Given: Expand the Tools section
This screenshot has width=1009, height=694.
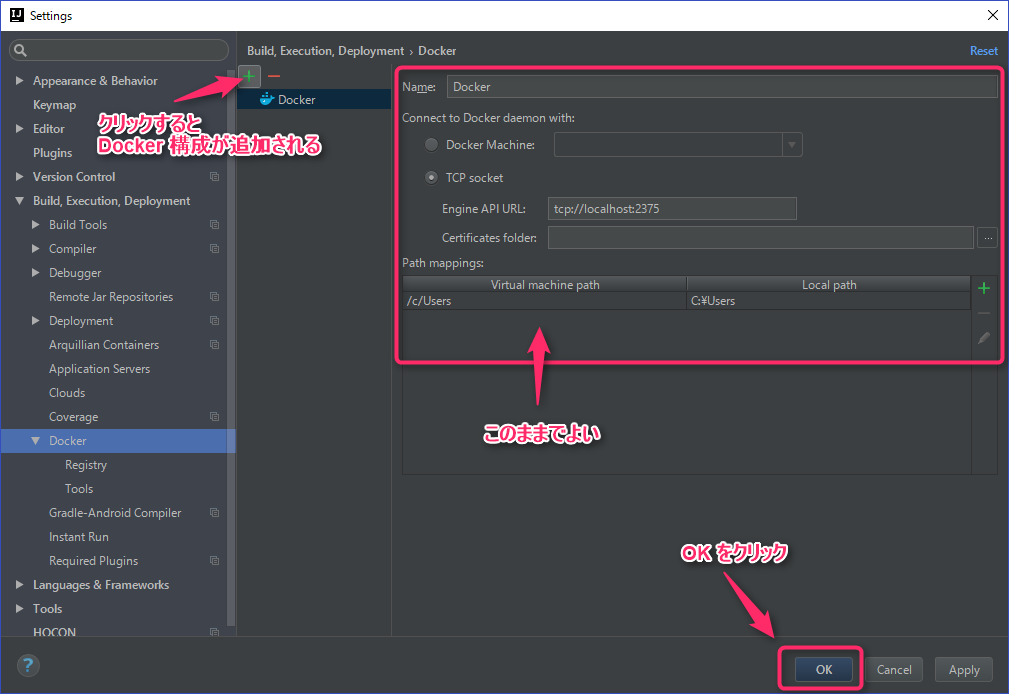Looking at the screenshot, I should pyautogui.click(x=19, y=608).
